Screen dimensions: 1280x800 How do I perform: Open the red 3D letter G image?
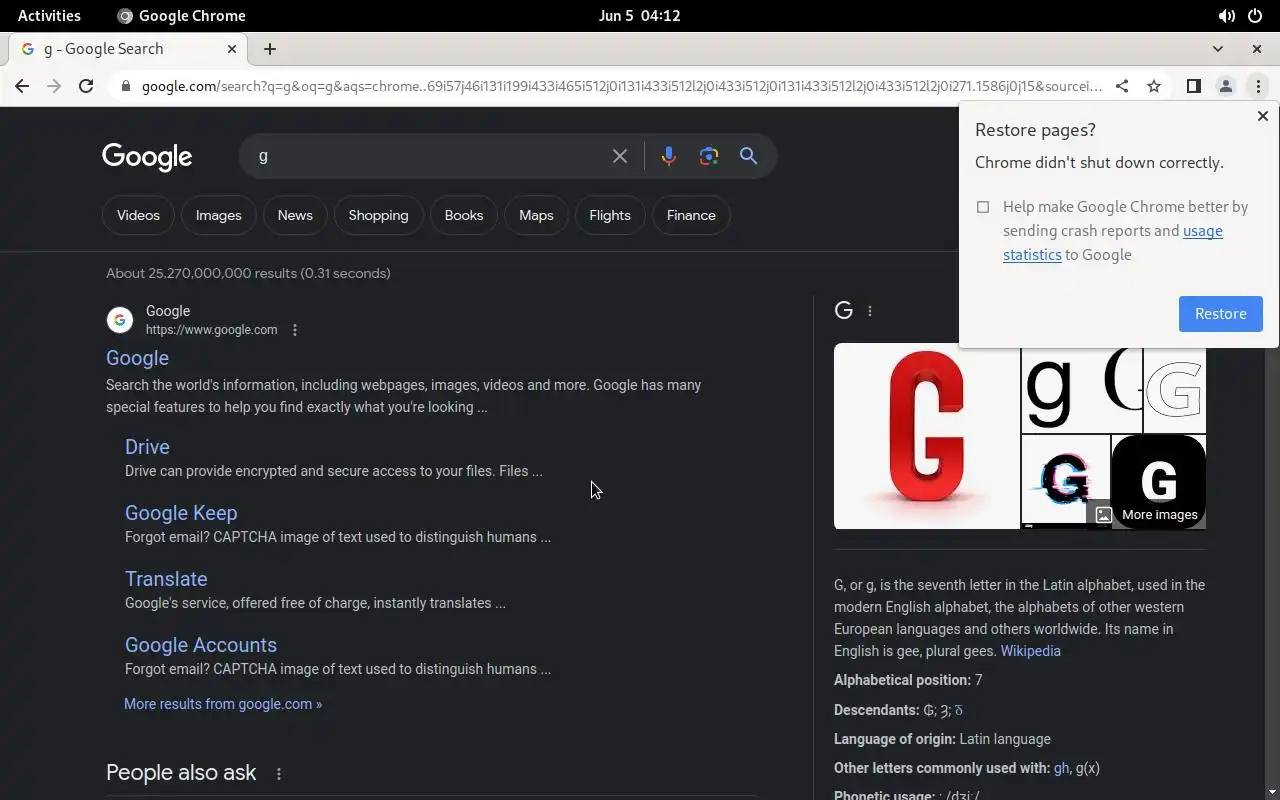926,436
